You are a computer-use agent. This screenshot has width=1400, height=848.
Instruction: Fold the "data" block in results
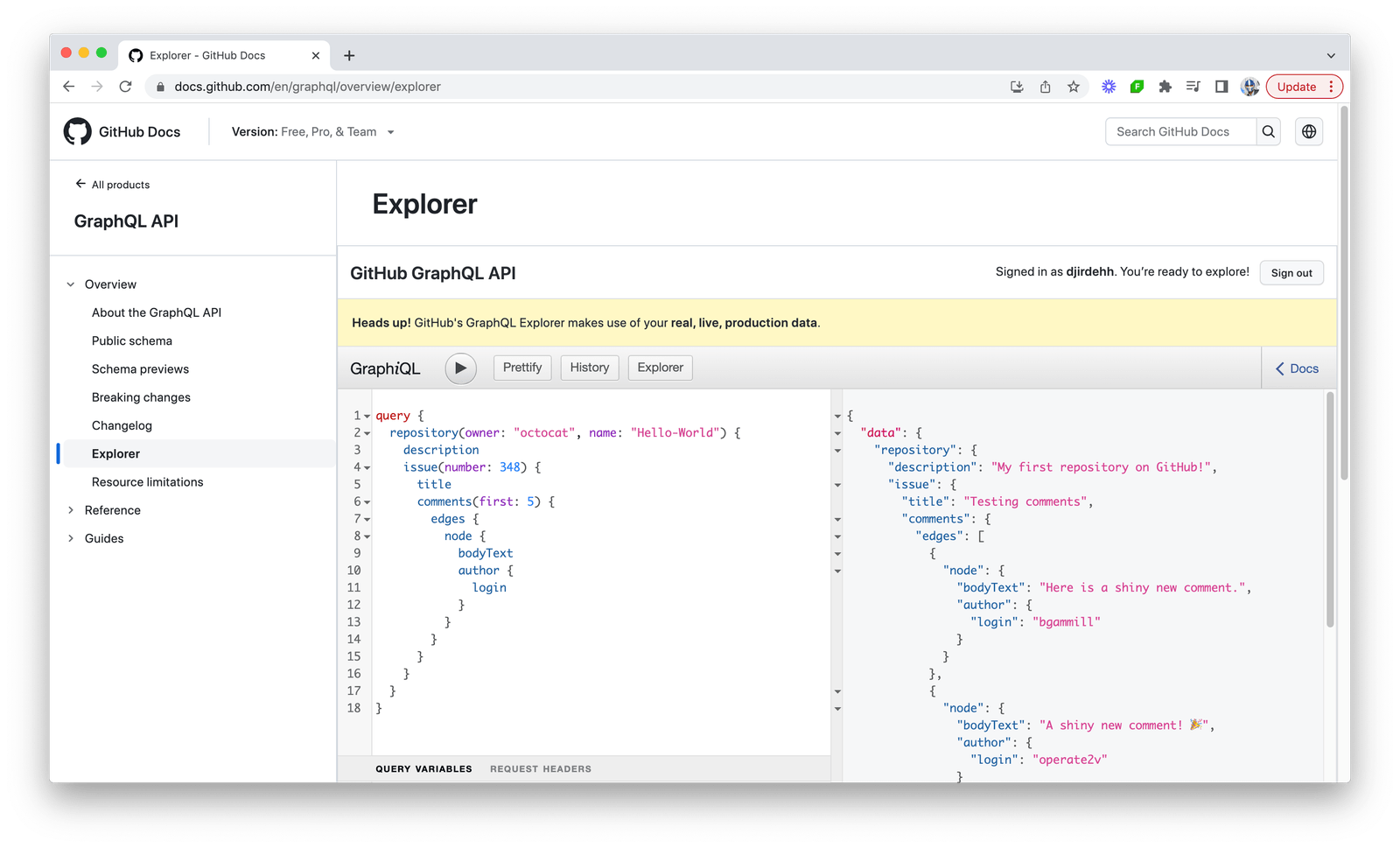coord(837,433)
